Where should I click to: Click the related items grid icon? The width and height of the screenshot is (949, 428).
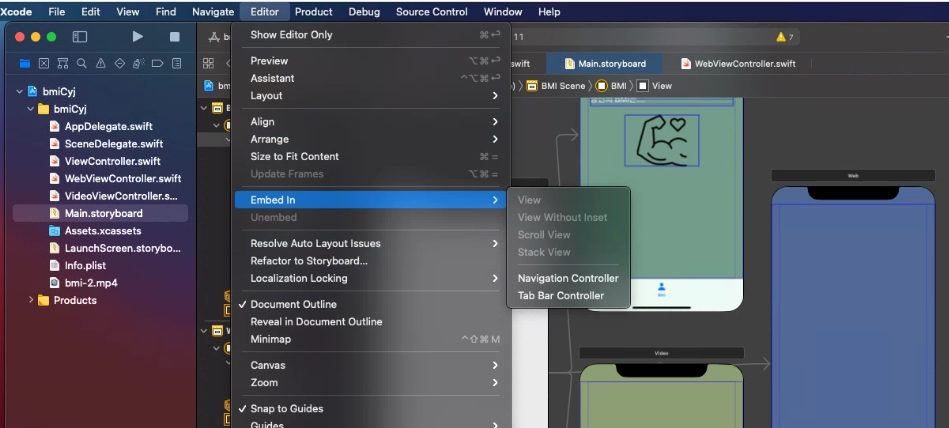pos(208,63)
